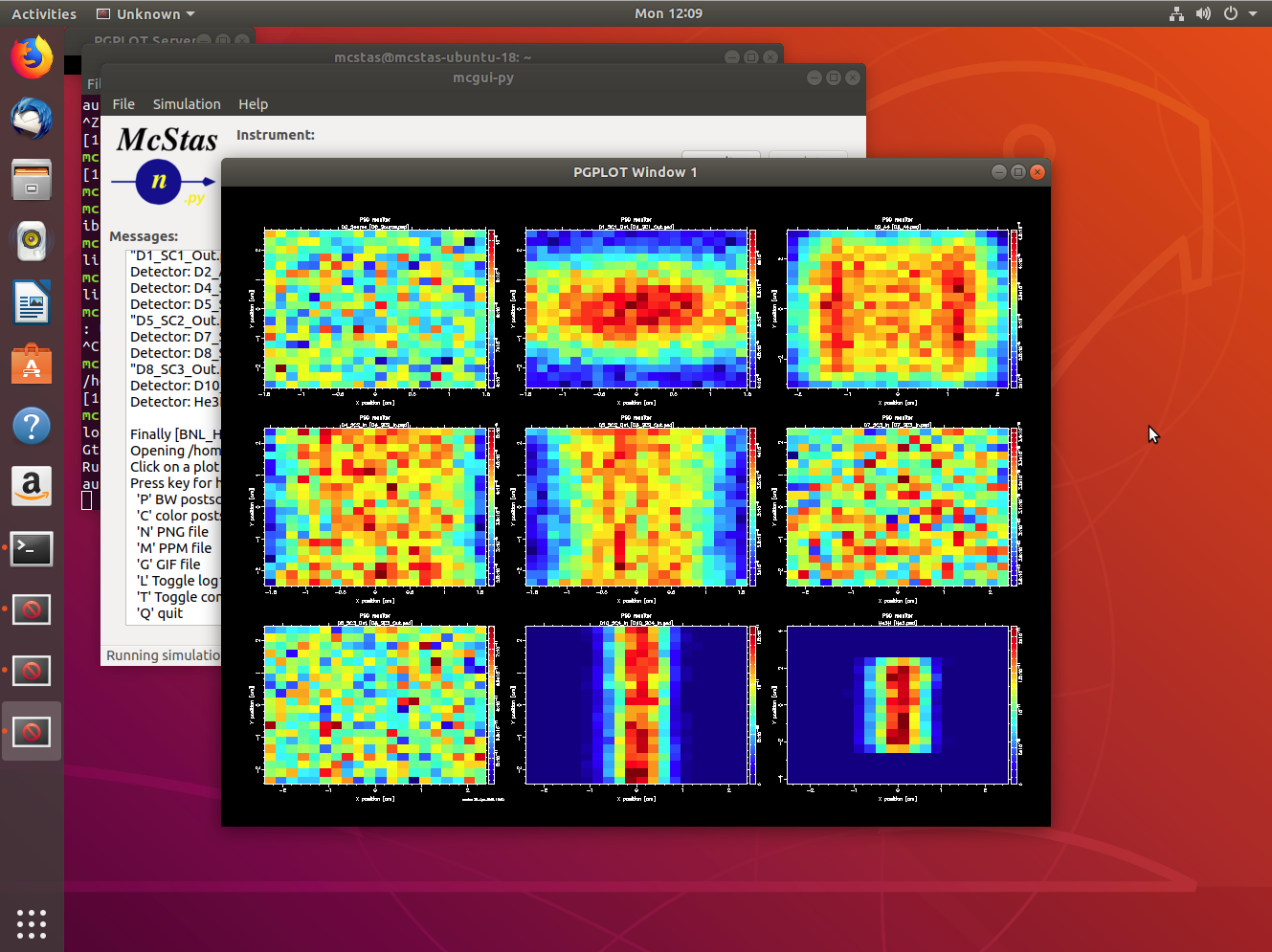Open the File menu in mcgui-py

[x=123, y=104]
